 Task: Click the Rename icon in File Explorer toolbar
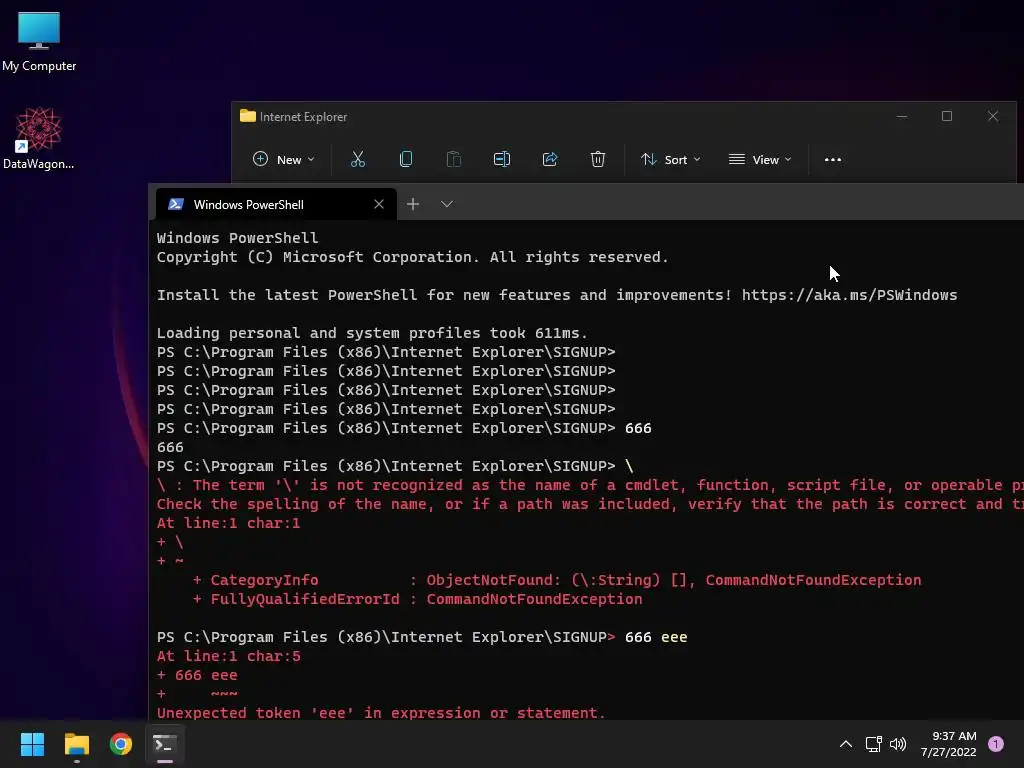(502, 159)
